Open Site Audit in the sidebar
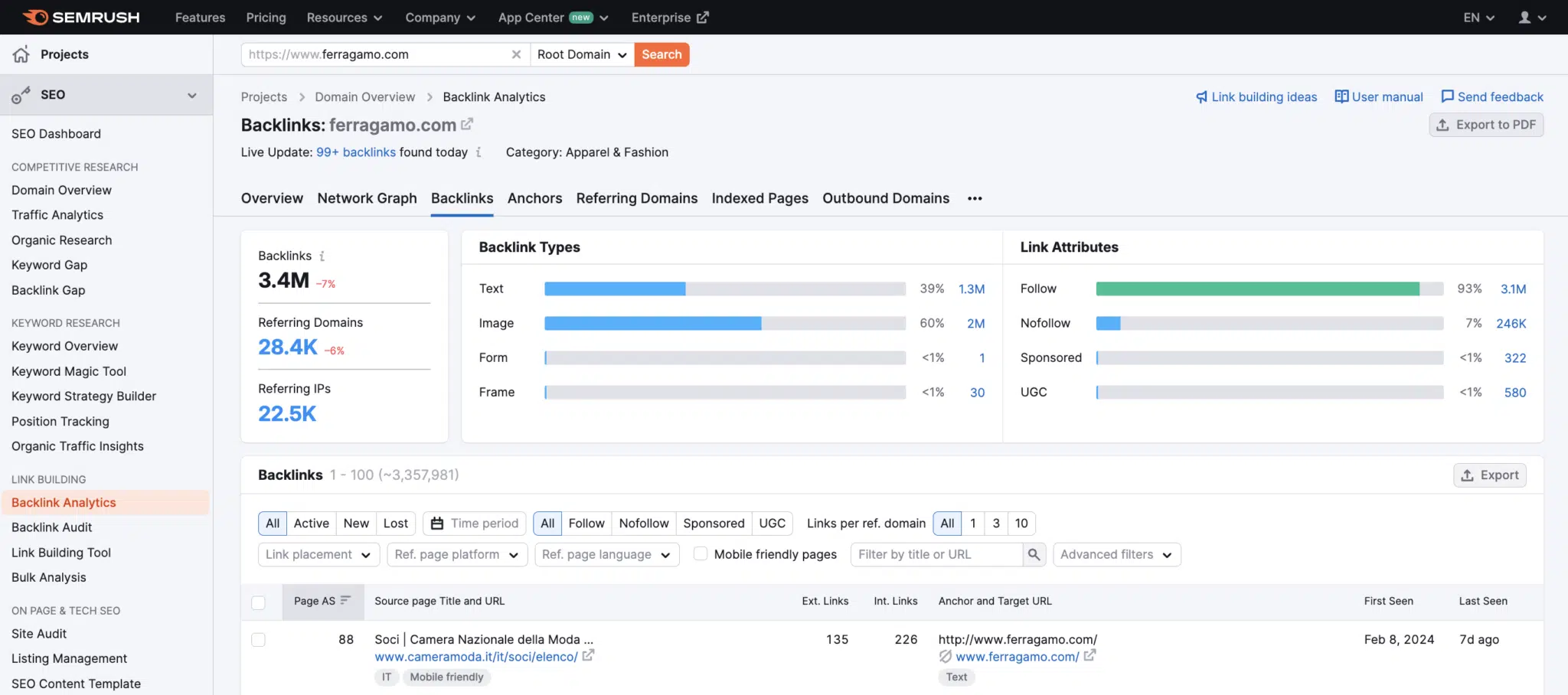 click(x=39, y=634)
